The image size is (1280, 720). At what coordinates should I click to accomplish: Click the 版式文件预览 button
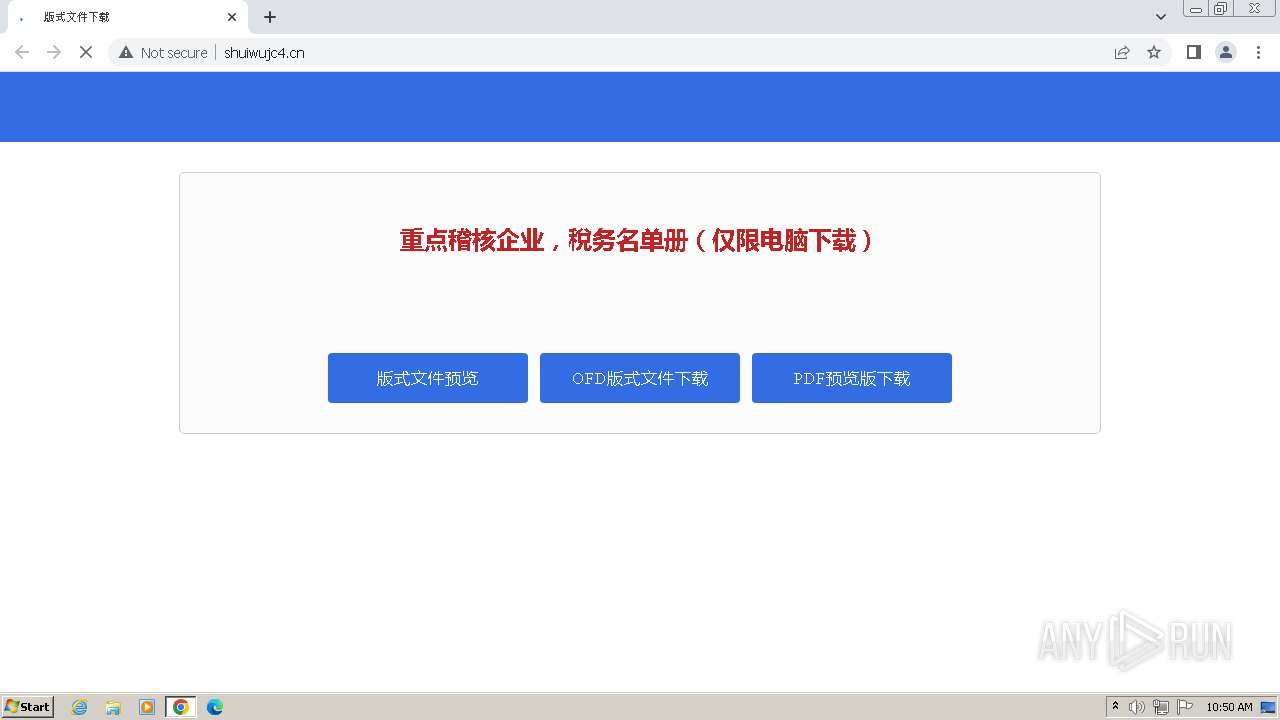(428, 378)
